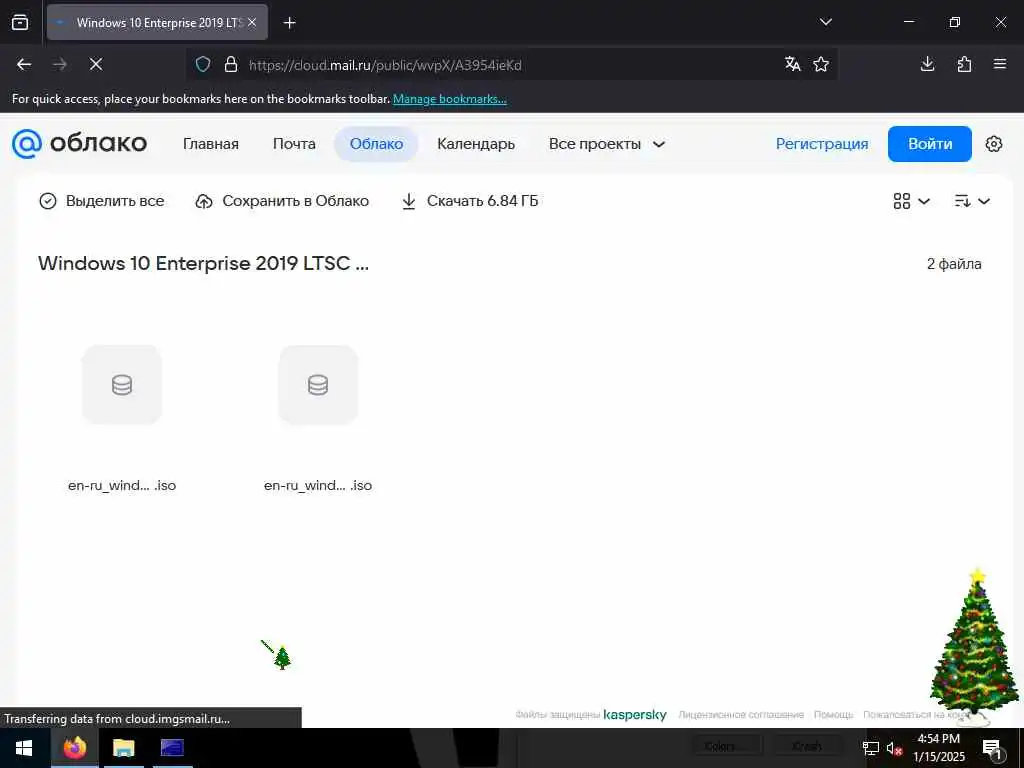Click Сохранить в Облако
The height and width of the screenshot is (768, 1024).
coord(282,200)
